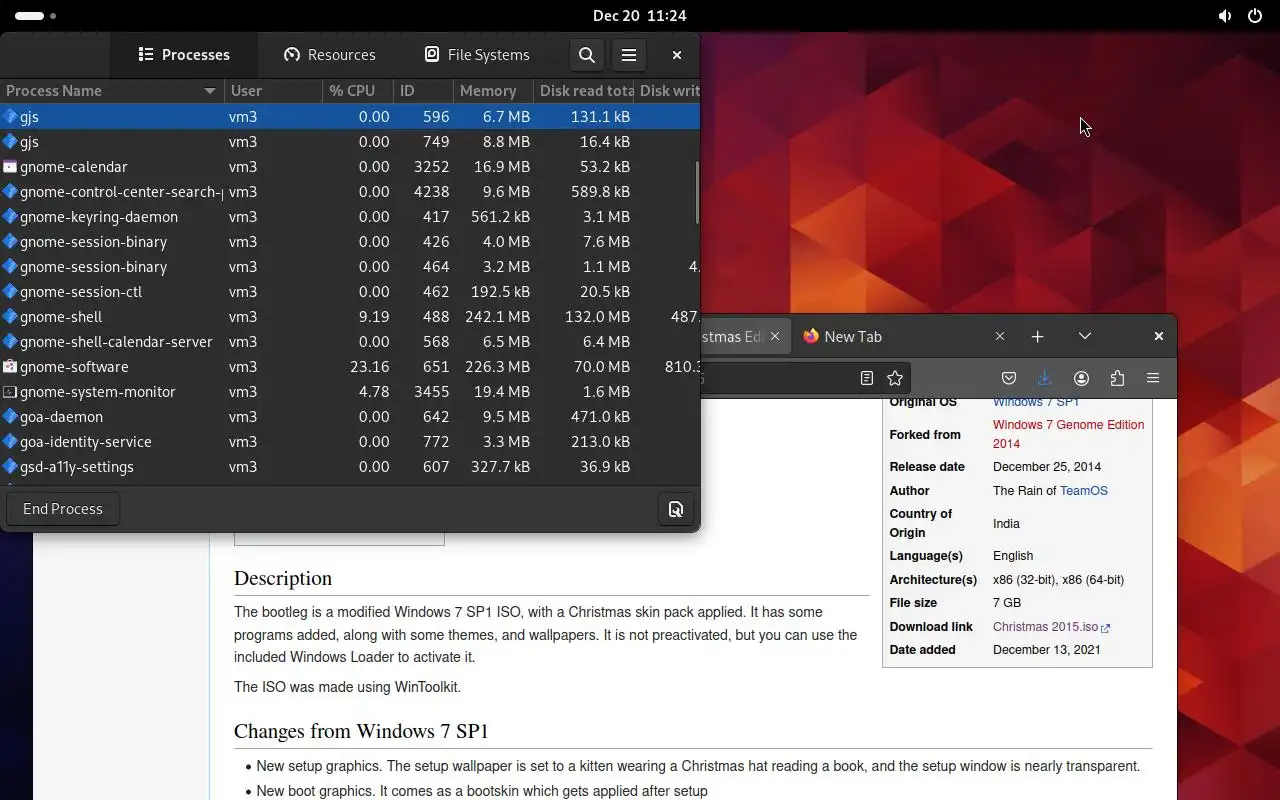The image size is (1280, 800).
Task: Switch to the Resources tab
Action: tap(329, 55)
